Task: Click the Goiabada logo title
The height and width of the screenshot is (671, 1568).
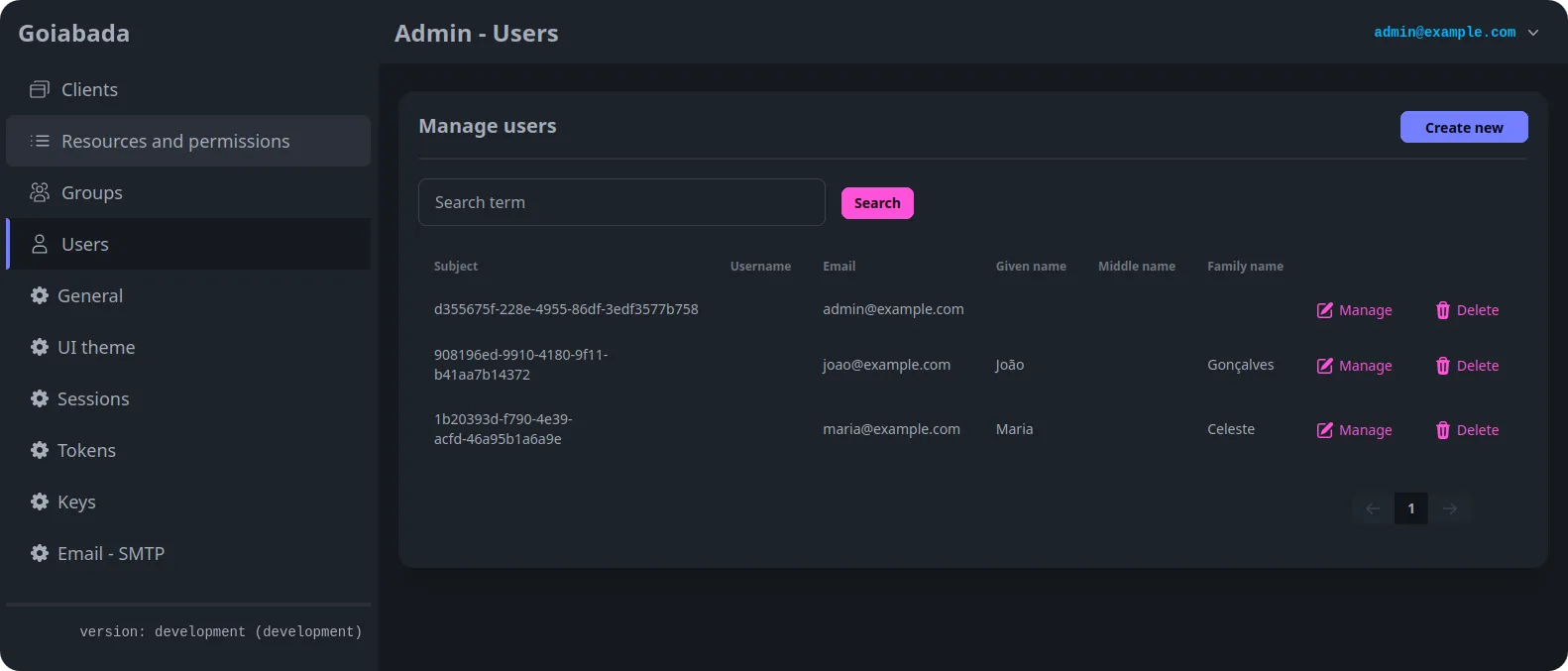Action: pyautogui.click(x=74, y=33)
